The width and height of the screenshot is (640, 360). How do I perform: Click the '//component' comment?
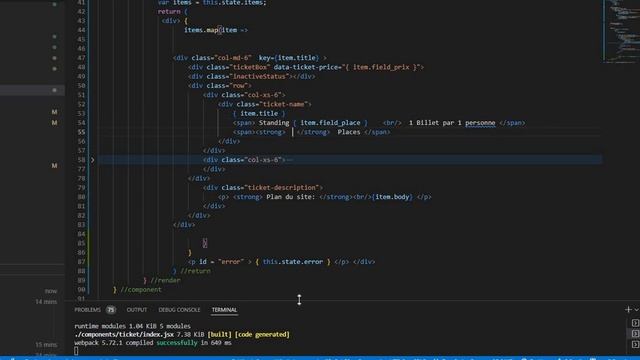[141, 290]
